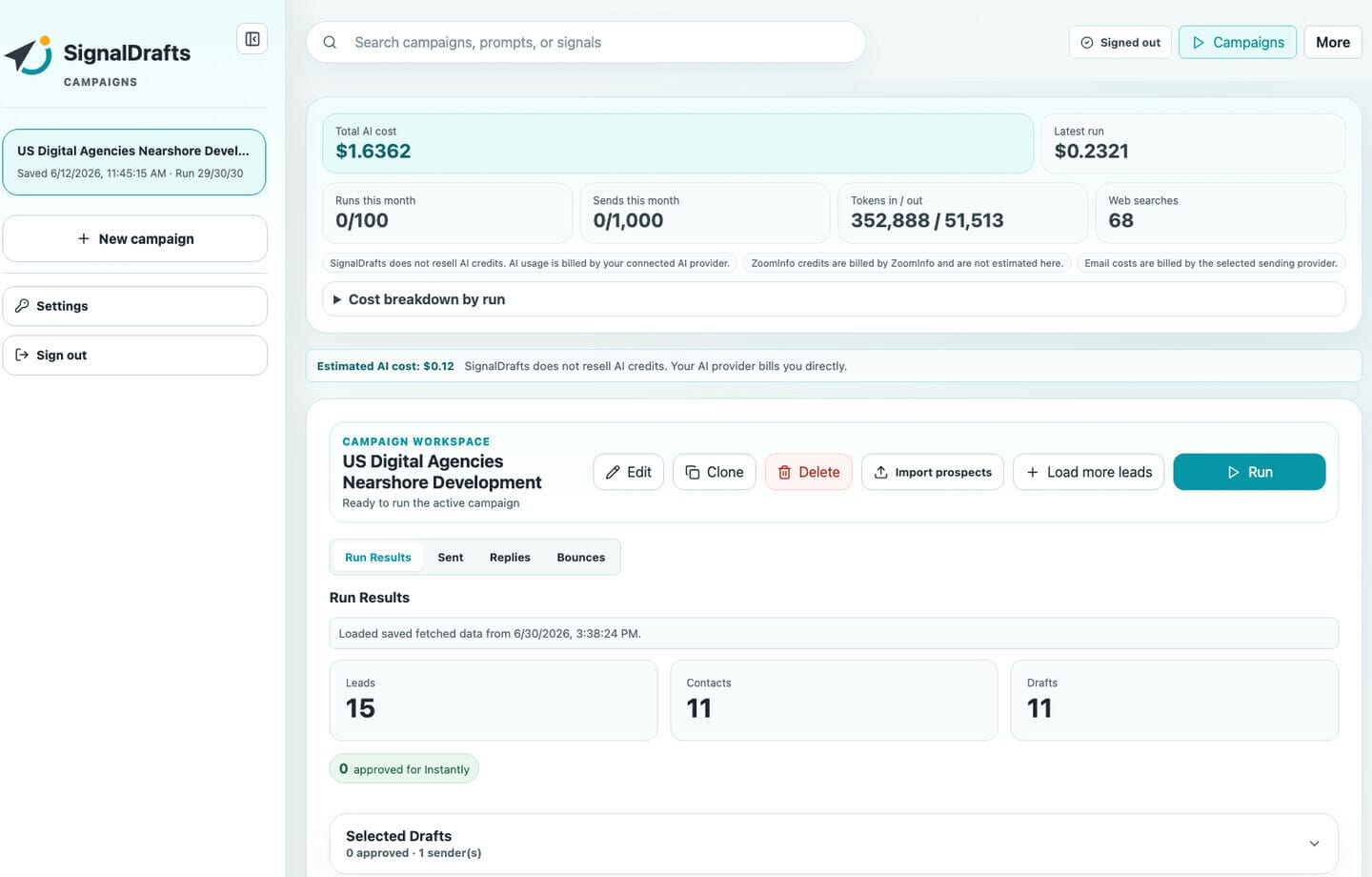The height and width of the screenshot is (877, 1372).
Task: Select the Bounces tab
Action: coord(581,558)
